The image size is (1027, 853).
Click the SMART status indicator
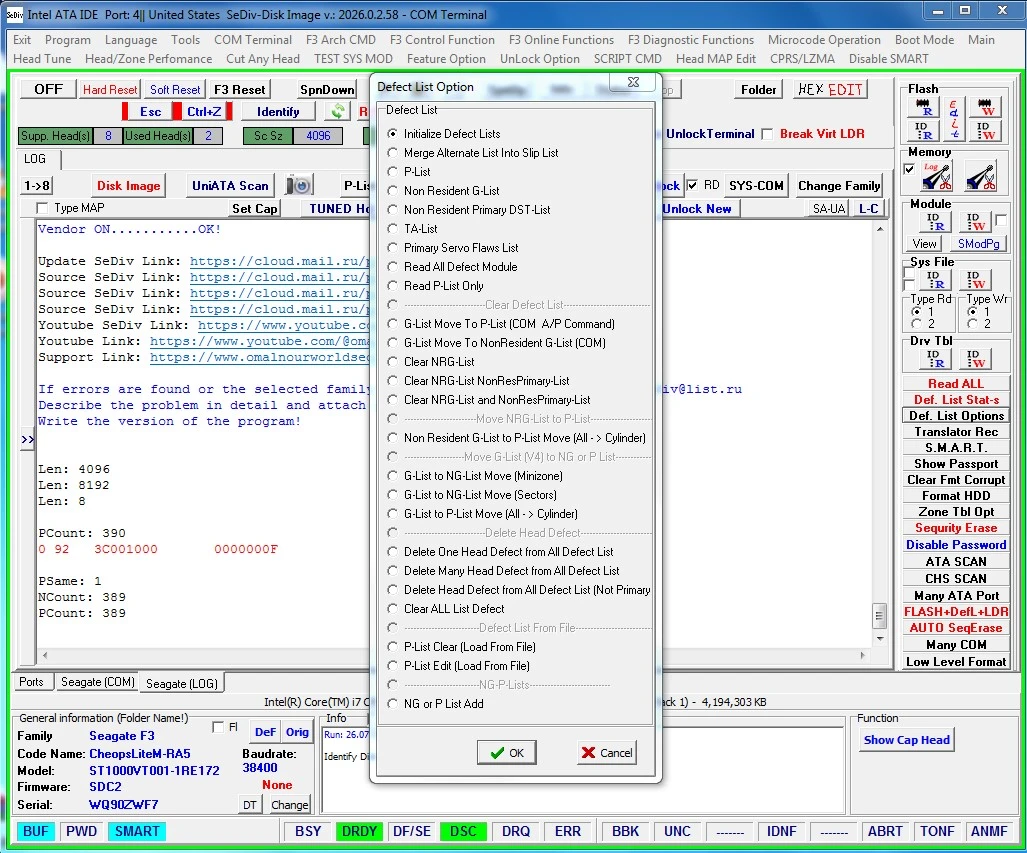(137, 831)
